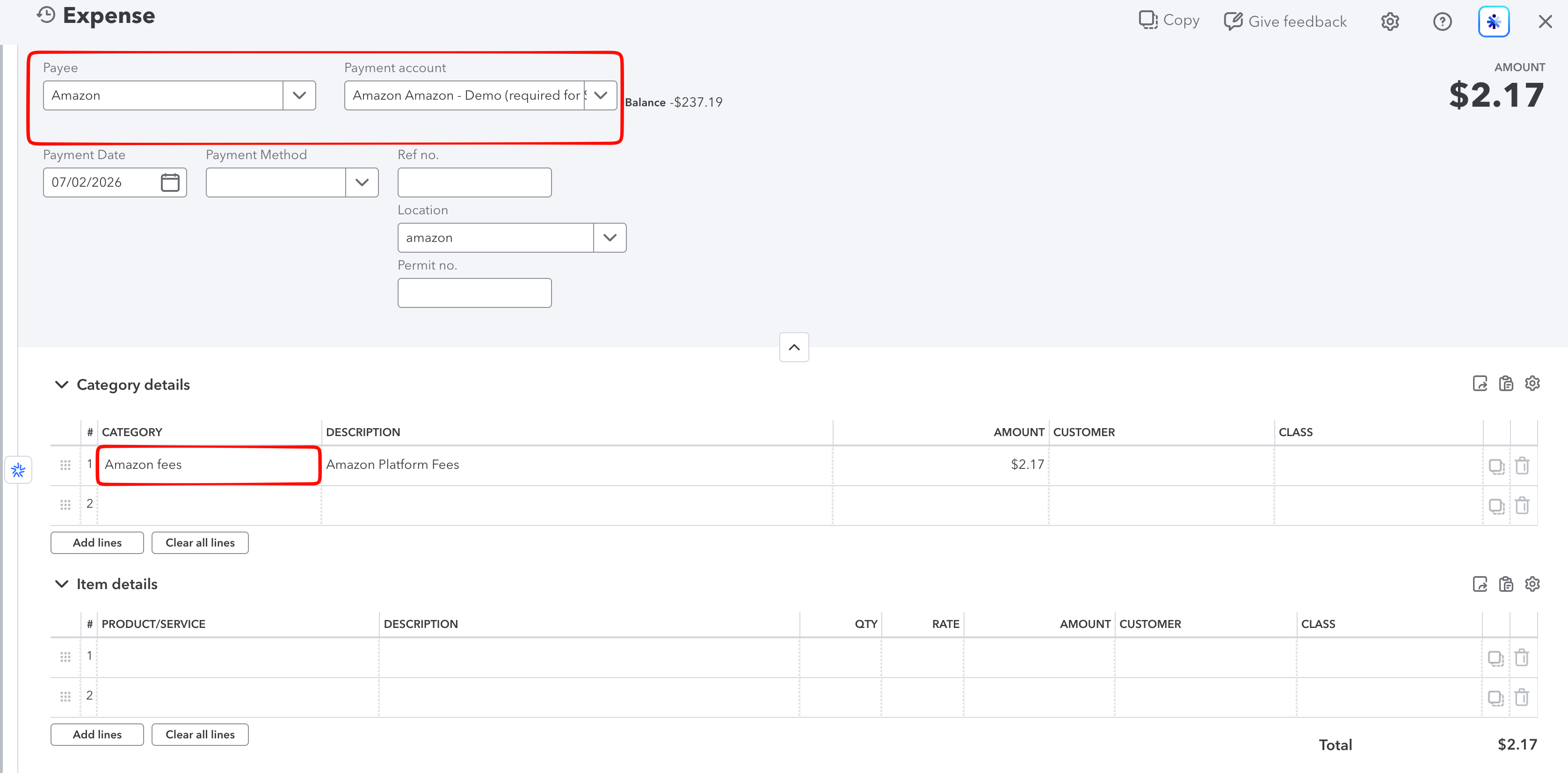Screen dimensions: 1568x773
Task: Expand the Payee dropdown
Action: (x=299, y=95)
